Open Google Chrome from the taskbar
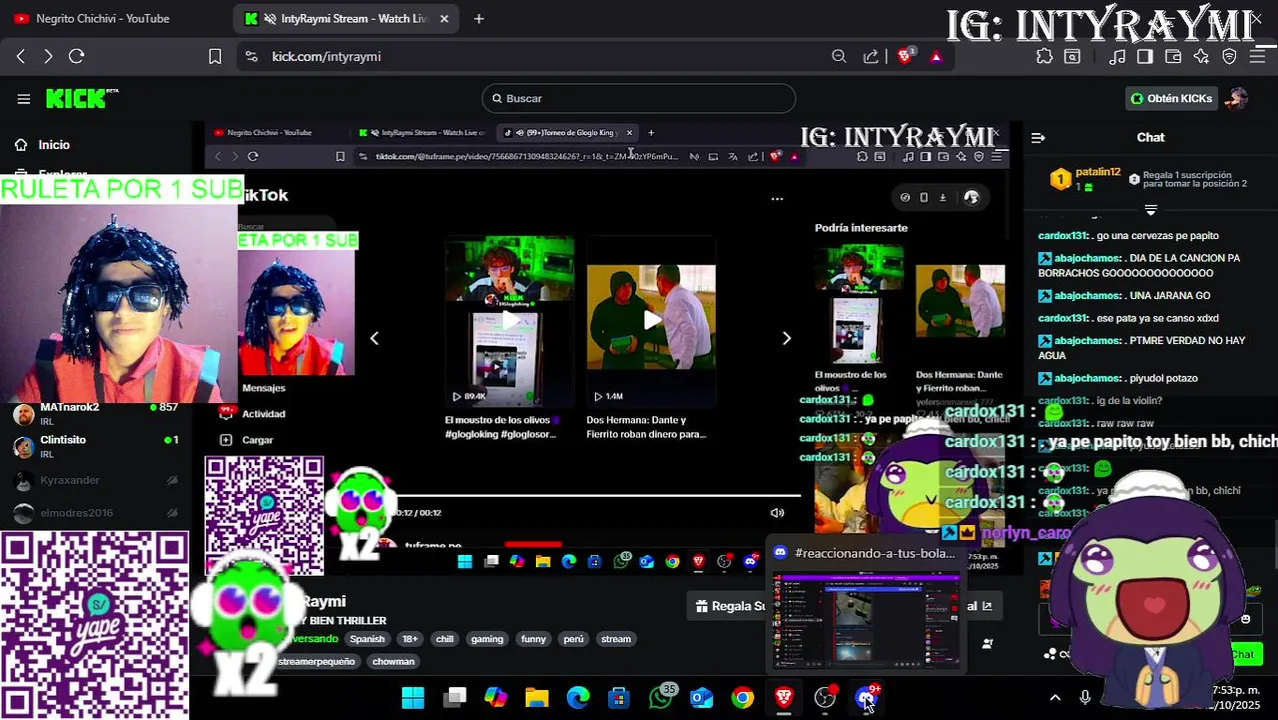Viewport: 1278px width, 720px height. coord(742,698)
